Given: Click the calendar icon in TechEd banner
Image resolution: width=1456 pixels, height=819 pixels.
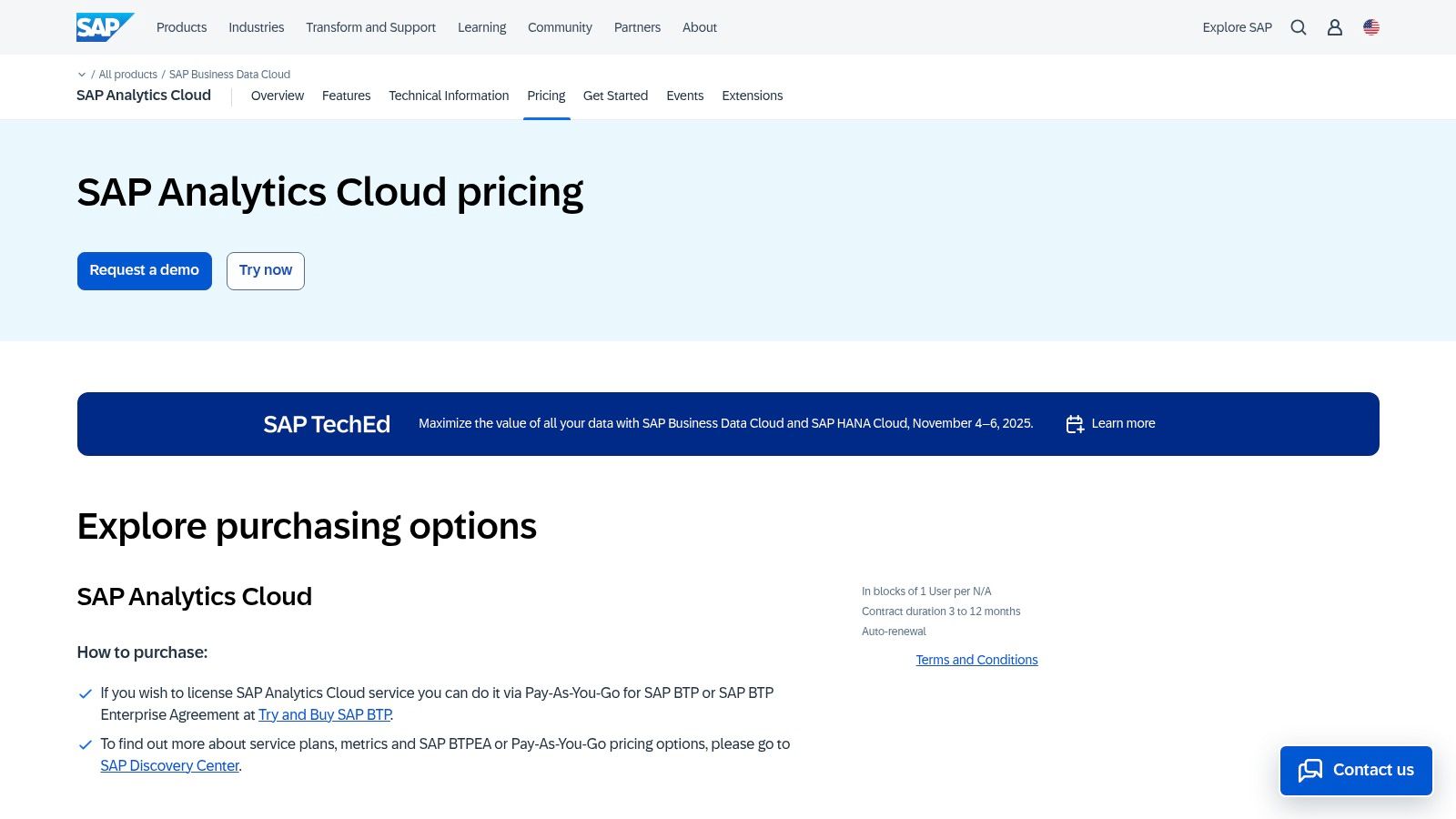Looking at the screenshot, I should [1075, 424].
